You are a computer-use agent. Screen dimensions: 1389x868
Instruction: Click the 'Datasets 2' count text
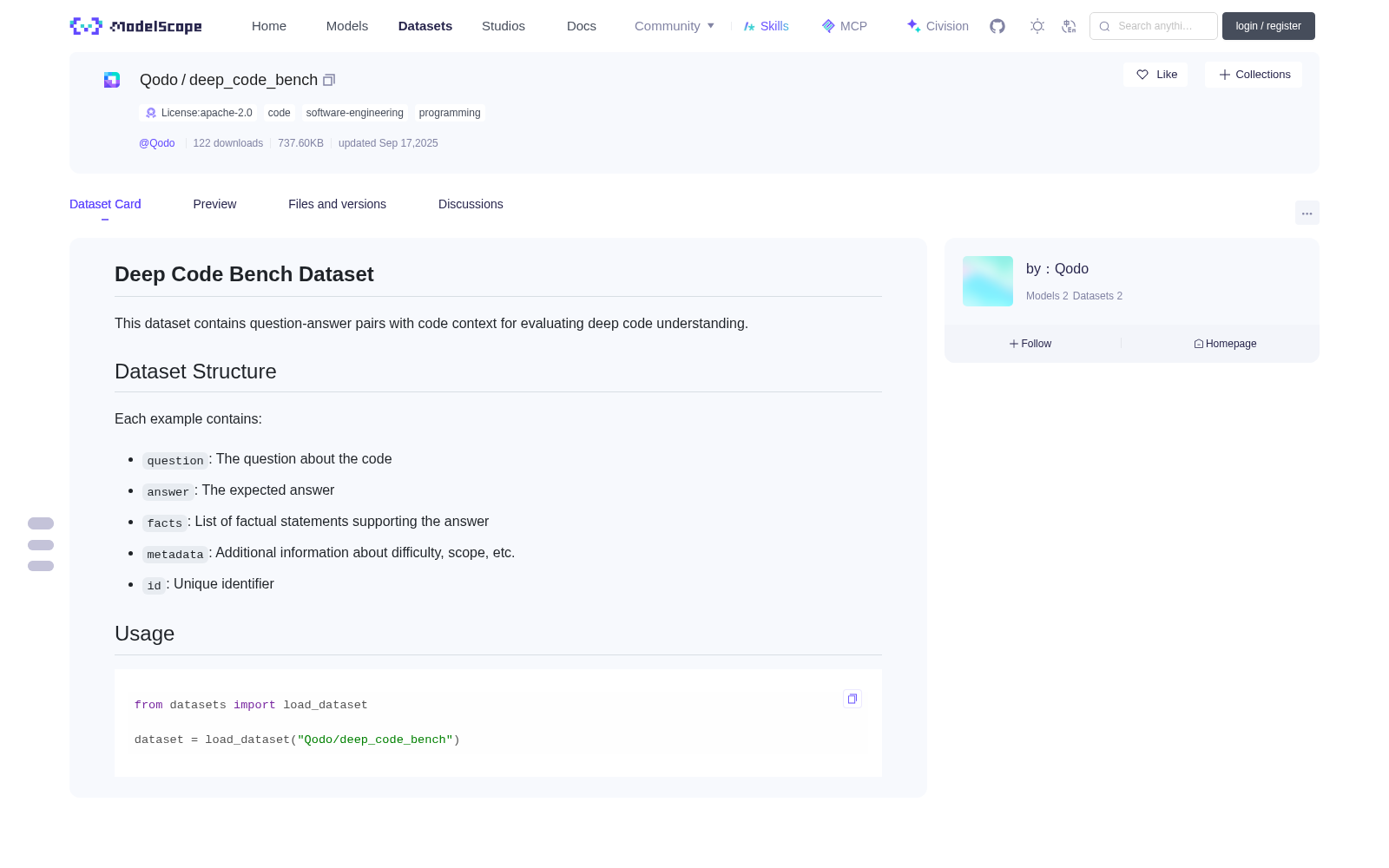point(1097,296)
